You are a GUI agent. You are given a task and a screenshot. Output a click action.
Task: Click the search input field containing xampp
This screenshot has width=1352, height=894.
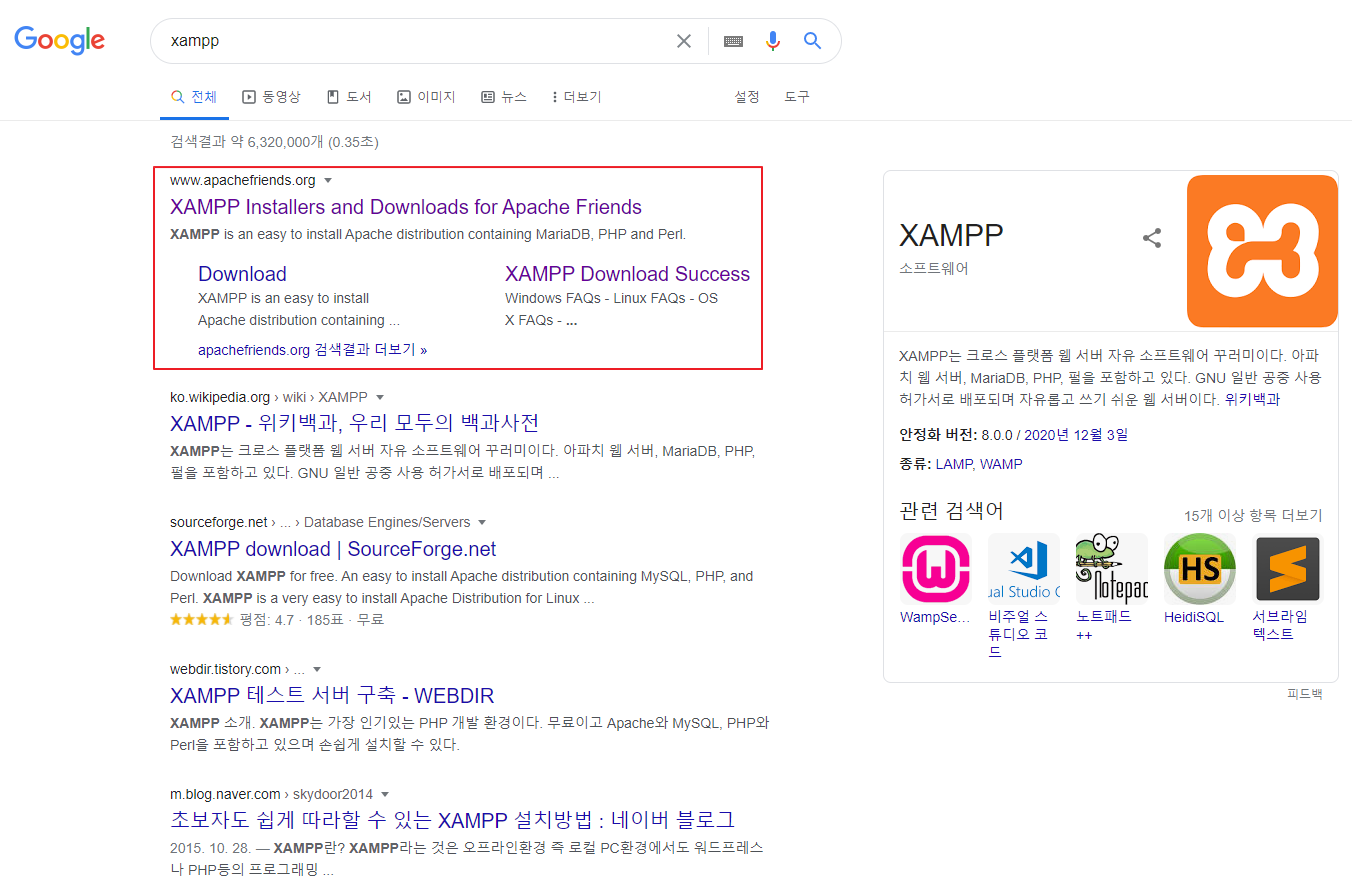click(415, 41)
